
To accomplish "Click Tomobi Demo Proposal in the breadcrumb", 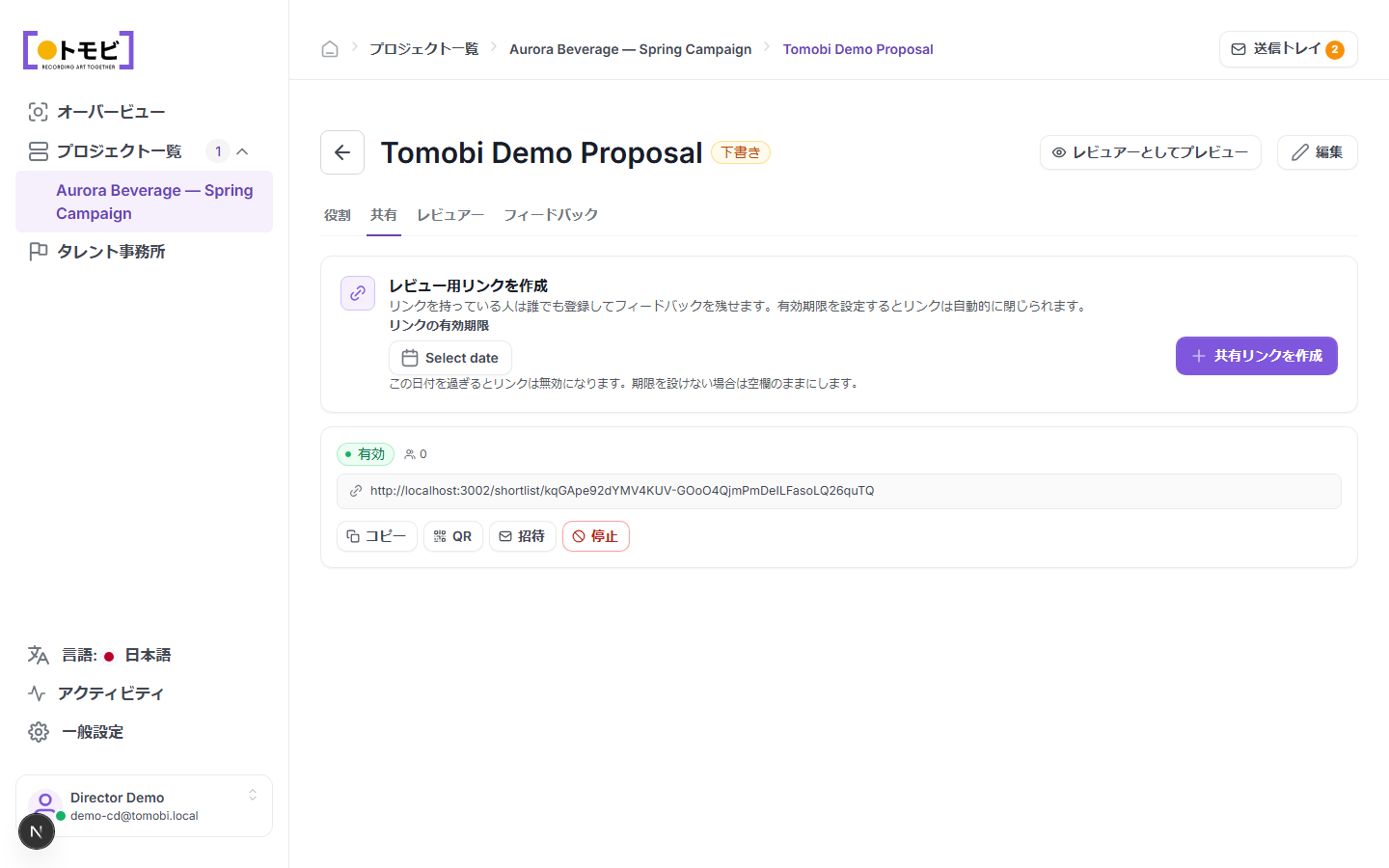I will [858, 49].
